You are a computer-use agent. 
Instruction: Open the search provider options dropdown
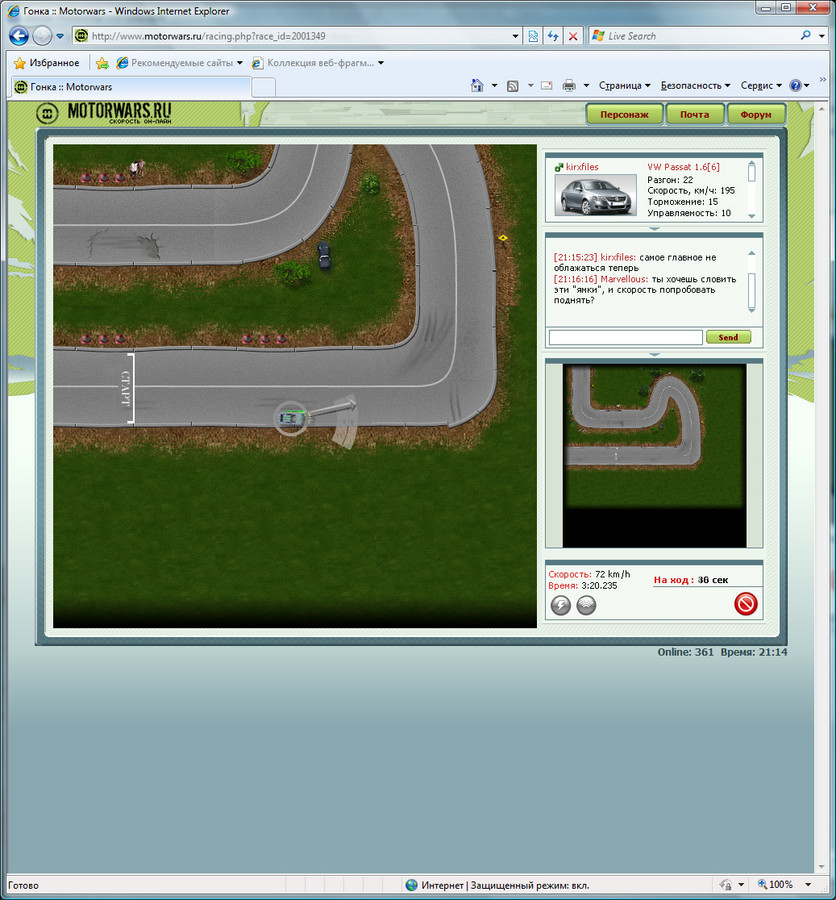pyautogui.click(x=822, y=36)
